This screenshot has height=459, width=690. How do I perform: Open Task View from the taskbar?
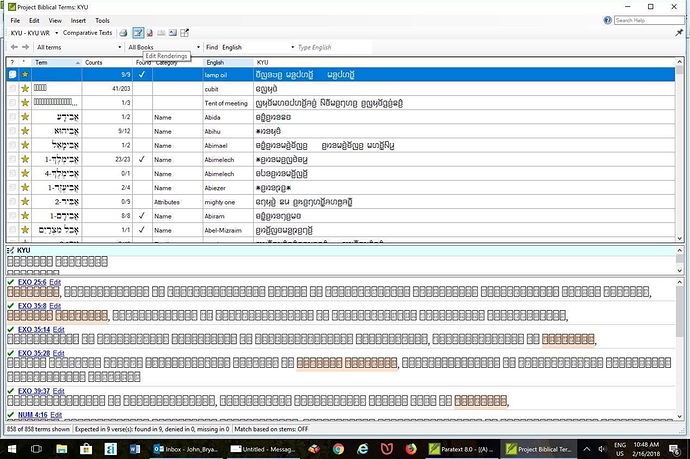(x=37, y=449)
